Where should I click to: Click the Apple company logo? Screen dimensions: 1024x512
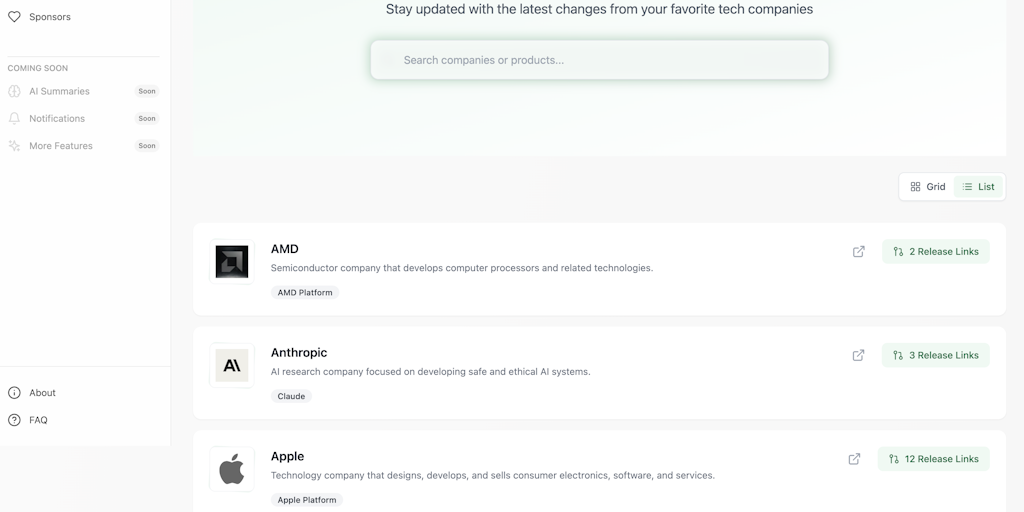pyautogui.click(x=232, y=469)
